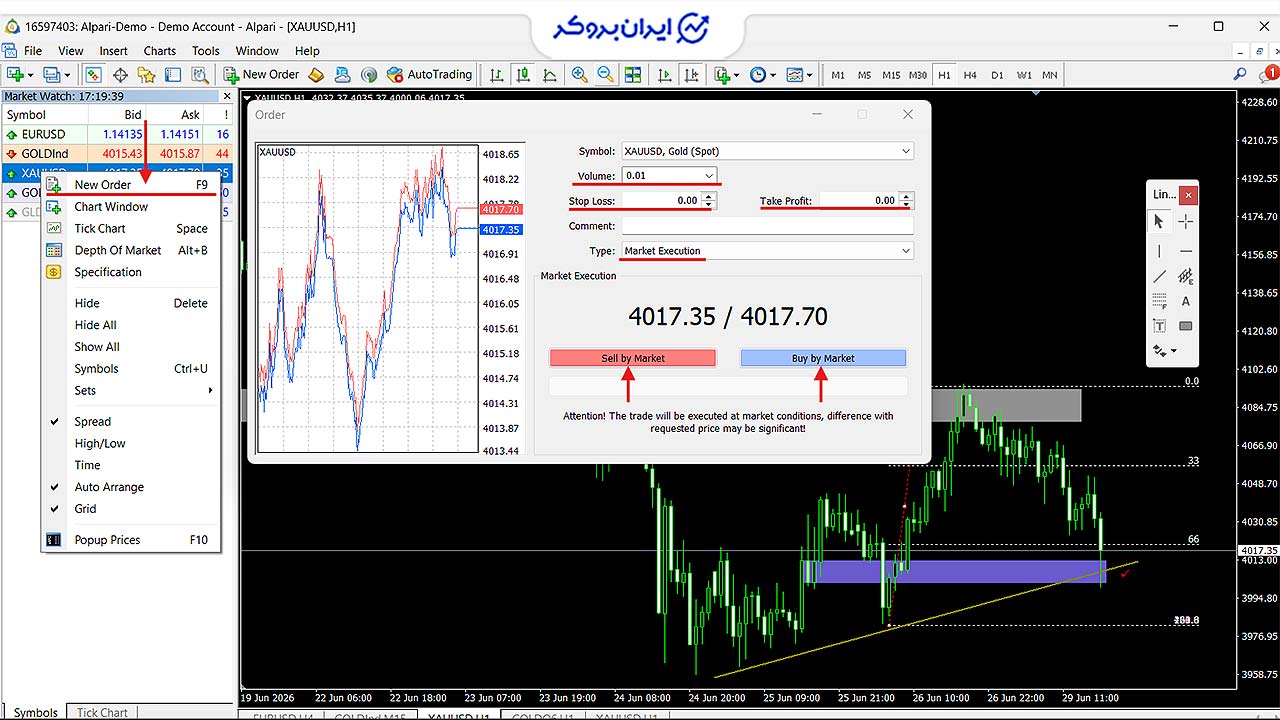Click the Tile Windows icon
The width and height of the screenshot is (1280, 720).
pyautogui.click(x=632, y=75)
